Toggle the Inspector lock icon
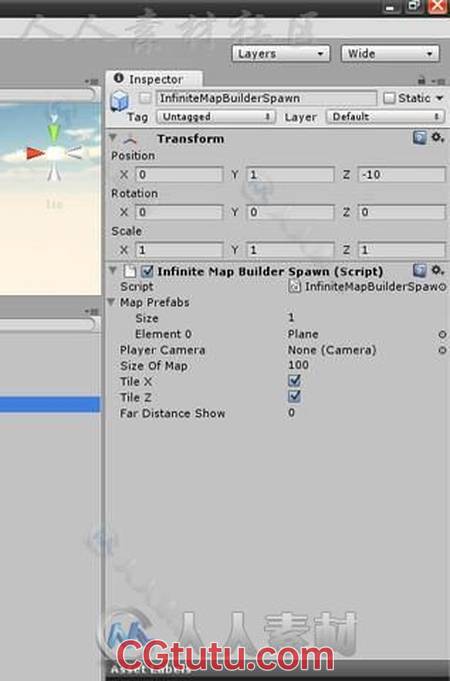This screenshot has height=681, width=450. 421,80
